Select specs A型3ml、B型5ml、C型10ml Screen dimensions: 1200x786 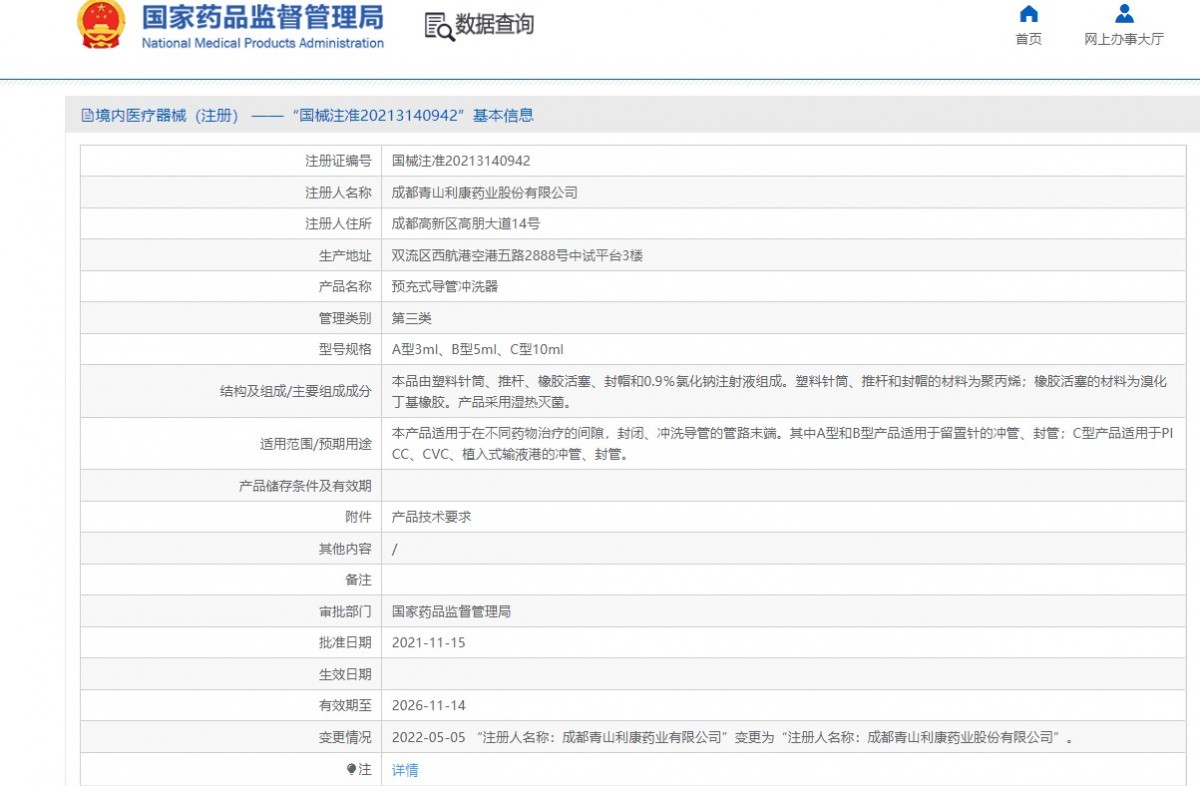point(478,349)
